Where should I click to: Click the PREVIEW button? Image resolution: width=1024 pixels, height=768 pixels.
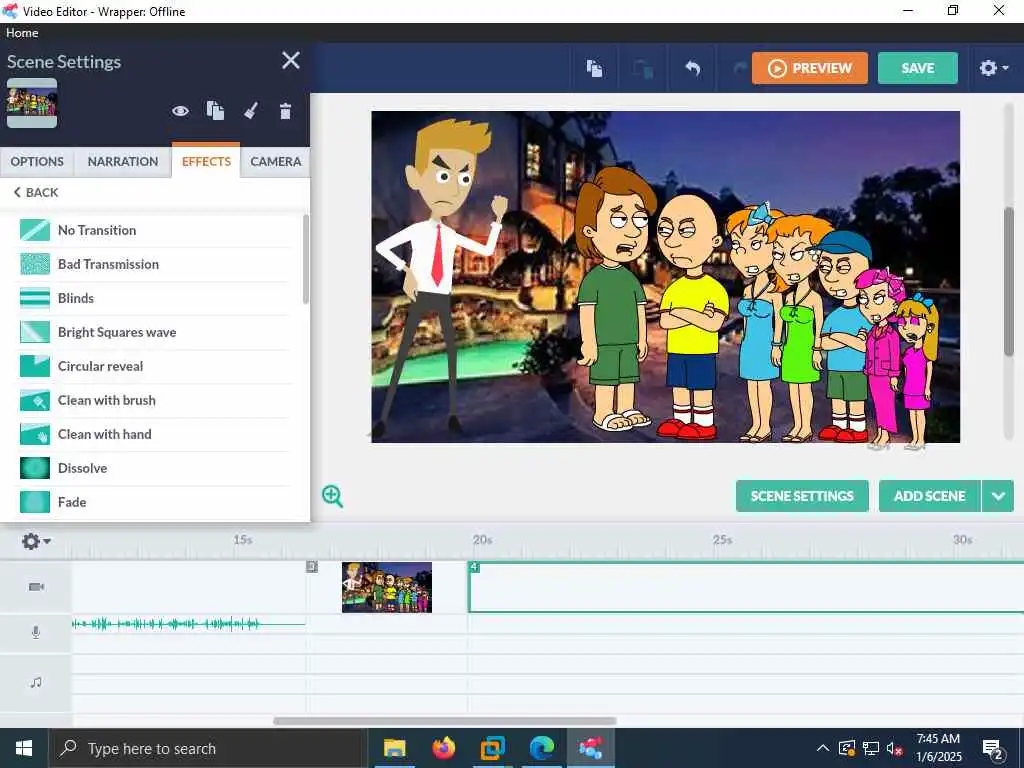pyautogui.click(x=810, y=68)
